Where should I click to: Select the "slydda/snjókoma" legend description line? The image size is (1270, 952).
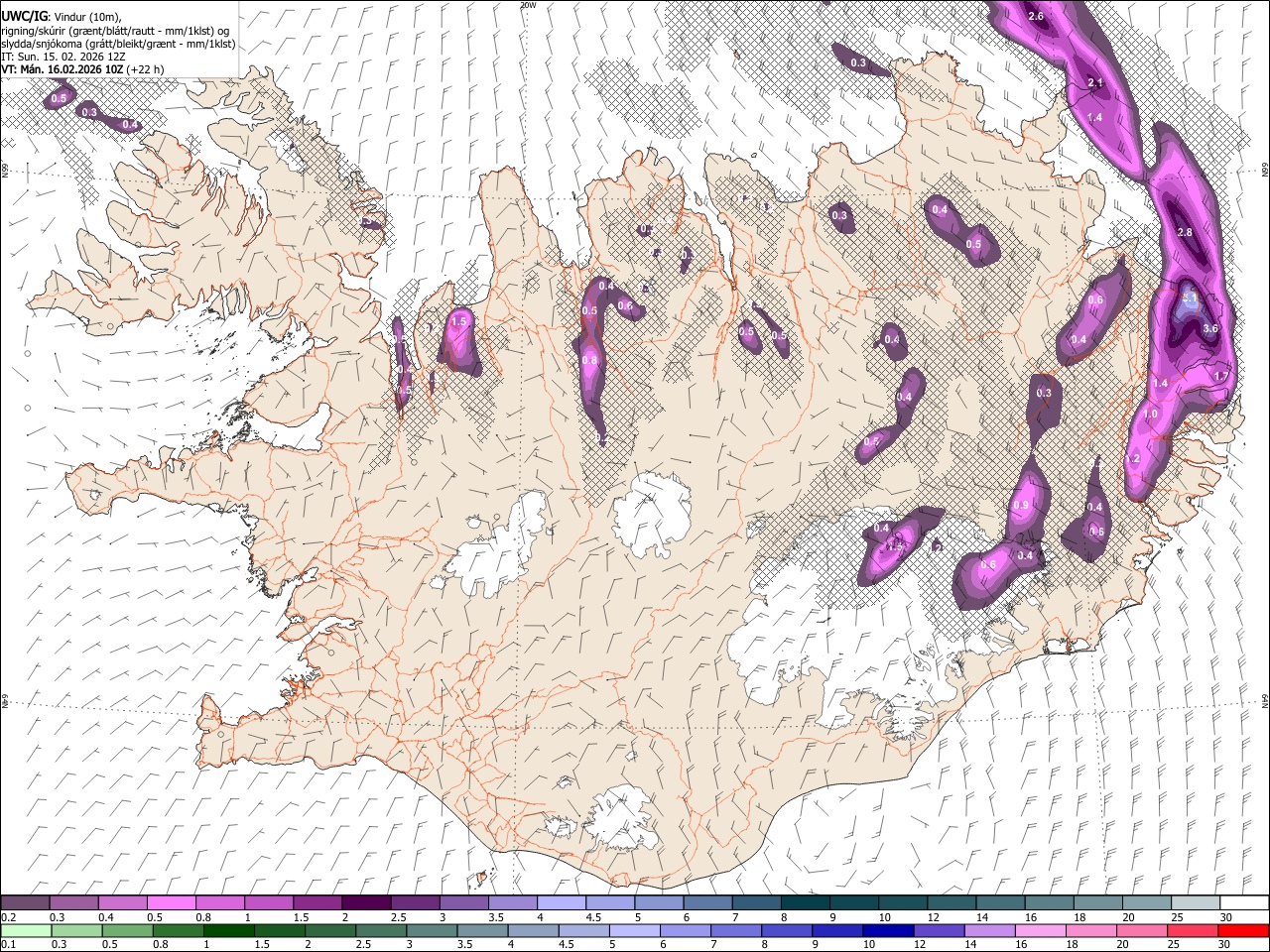coord(118,44)
